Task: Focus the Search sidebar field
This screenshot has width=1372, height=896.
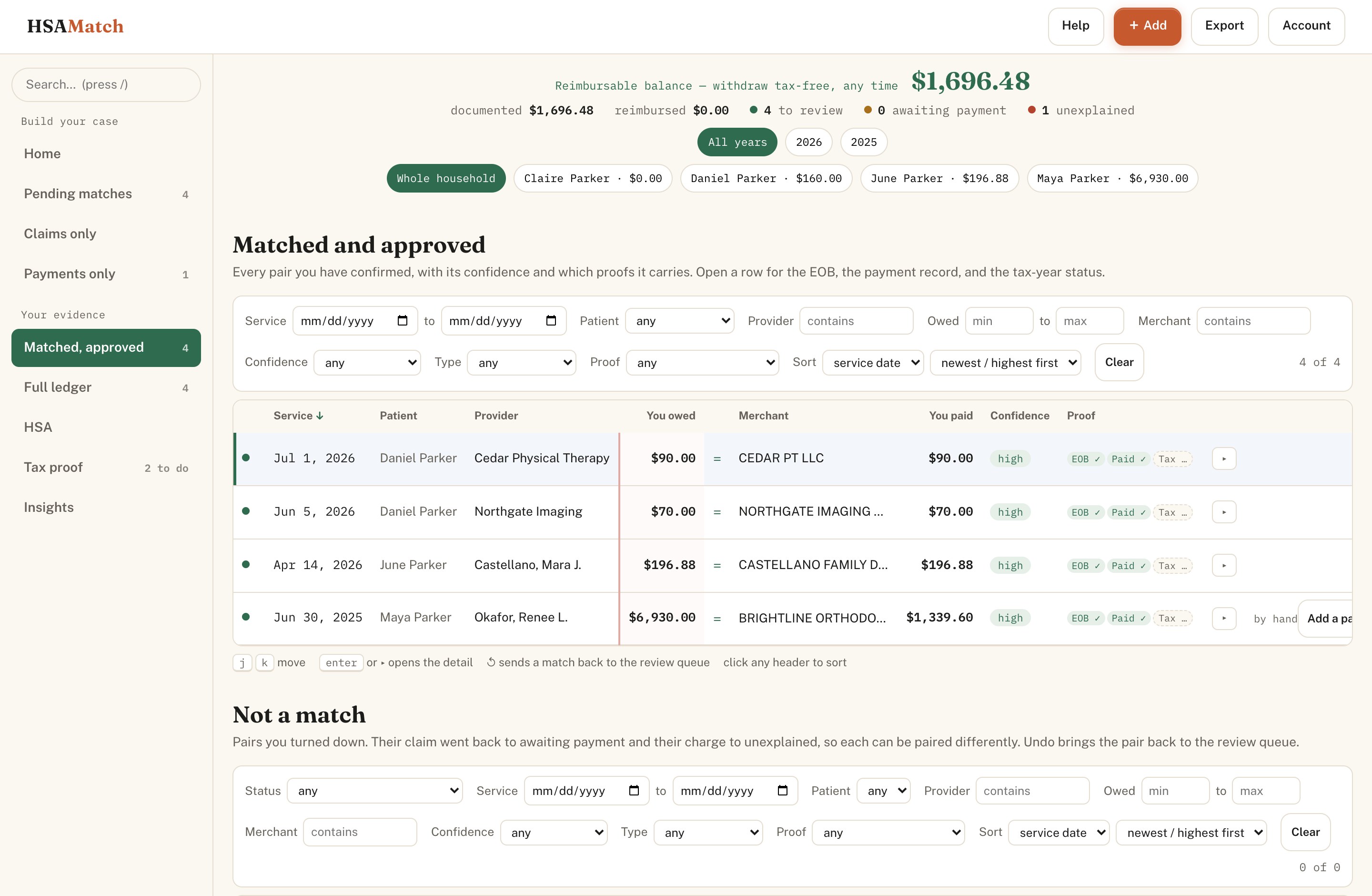Action: [106, 85]
